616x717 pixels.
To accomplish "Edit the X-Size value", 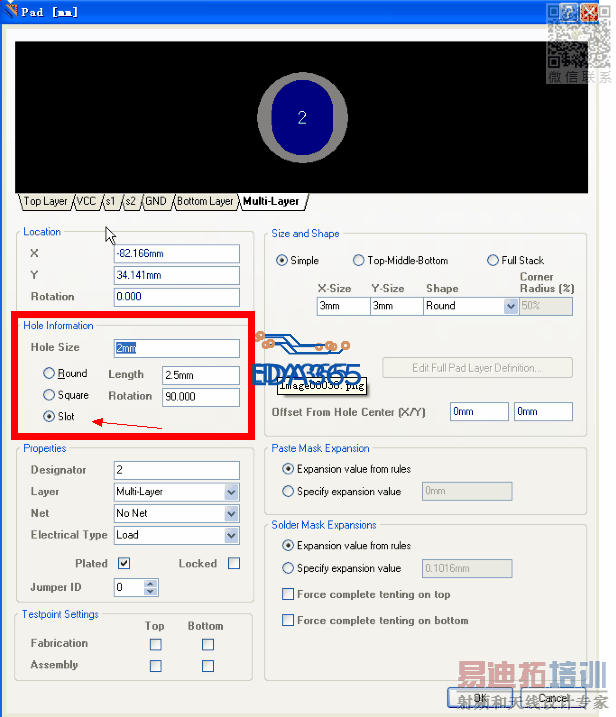I will pyautogui.click(x=343, y=306).
